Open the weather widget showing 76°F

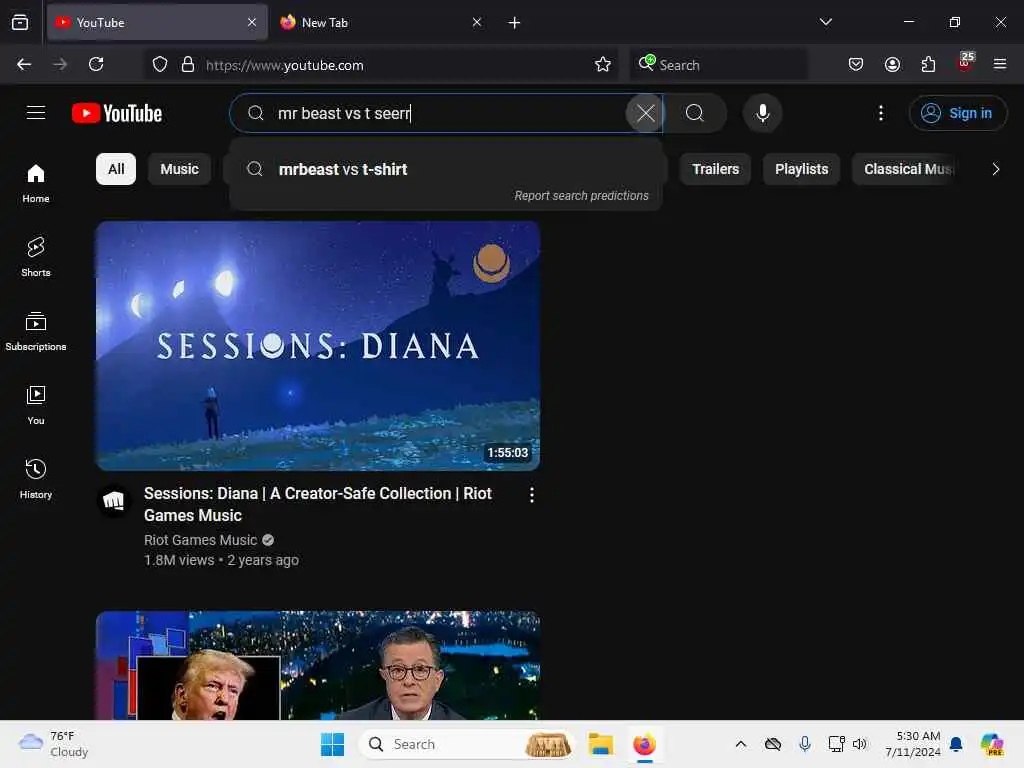coord(54,744)
